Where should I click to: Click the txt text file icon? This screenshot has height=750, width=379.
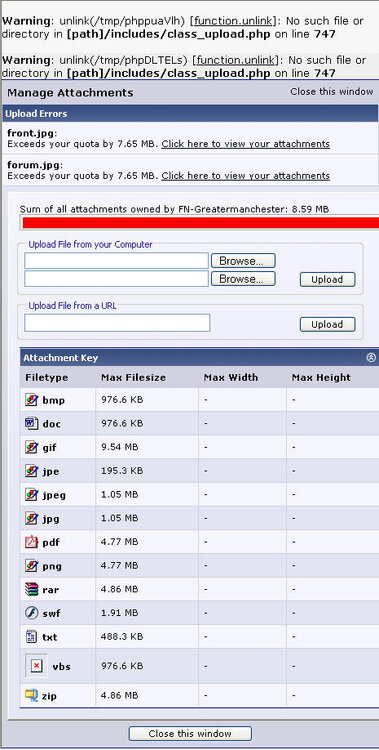(31, 637)
